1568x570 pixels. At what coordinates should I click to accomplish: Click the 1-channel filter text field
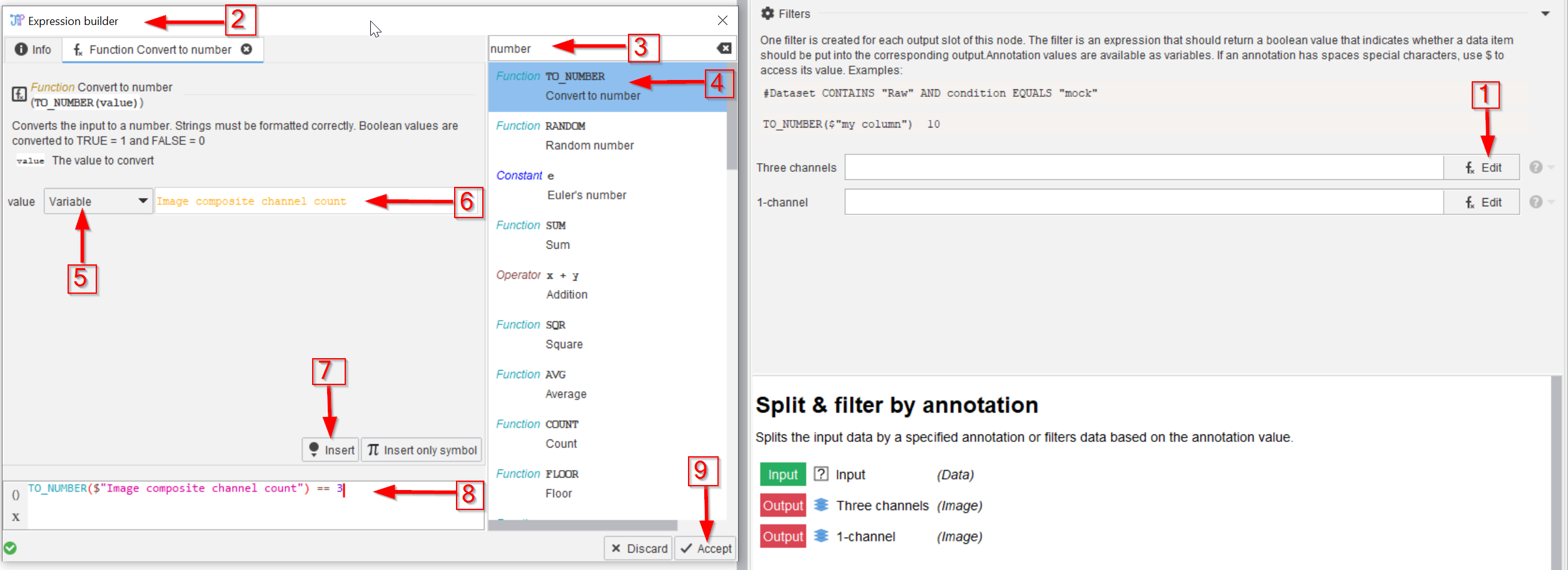[x=1143, y=202]
